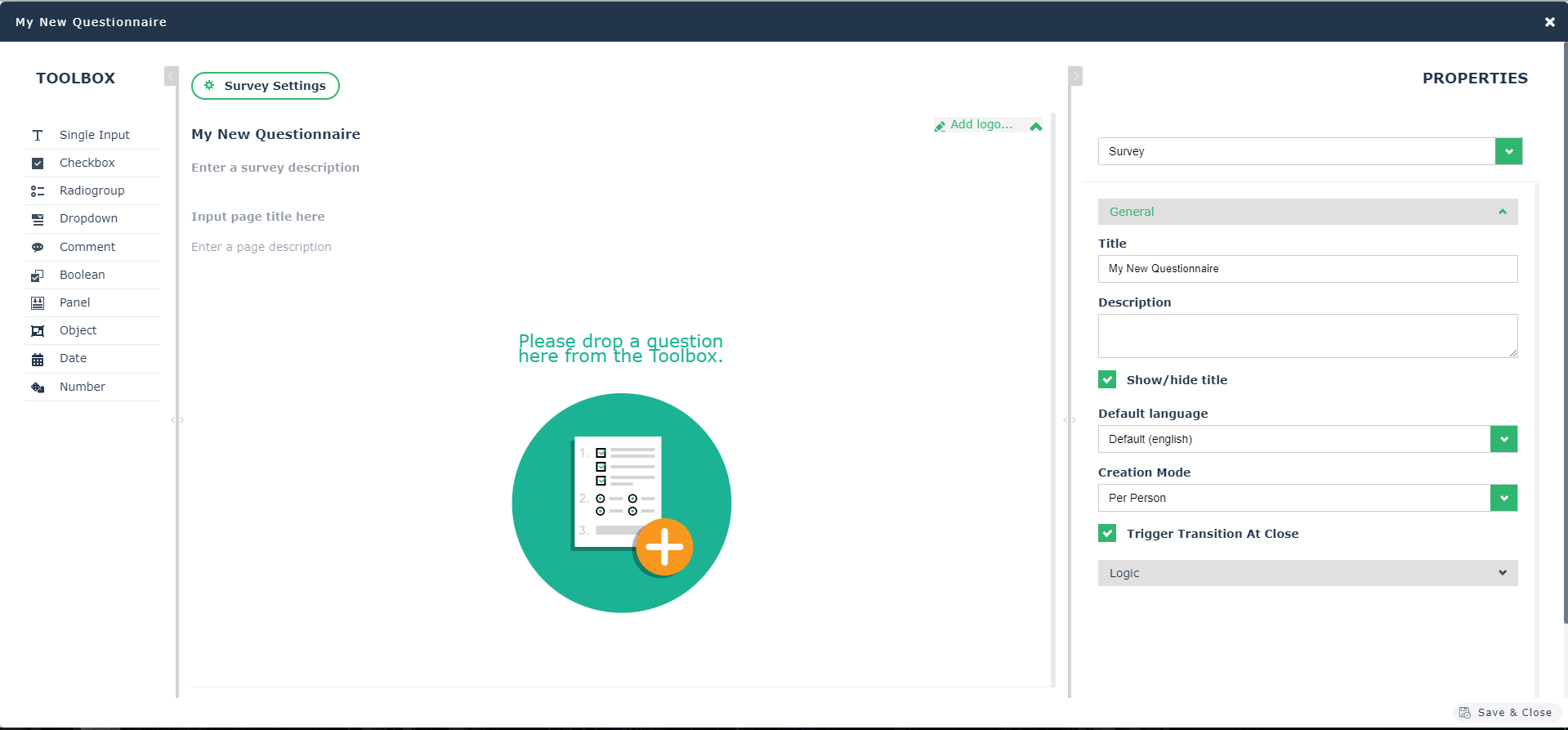Image resolution: width=1568 pixels, height=730 pixels.
Task: Click the Description text area
Action: click(x=1307, y=336)
